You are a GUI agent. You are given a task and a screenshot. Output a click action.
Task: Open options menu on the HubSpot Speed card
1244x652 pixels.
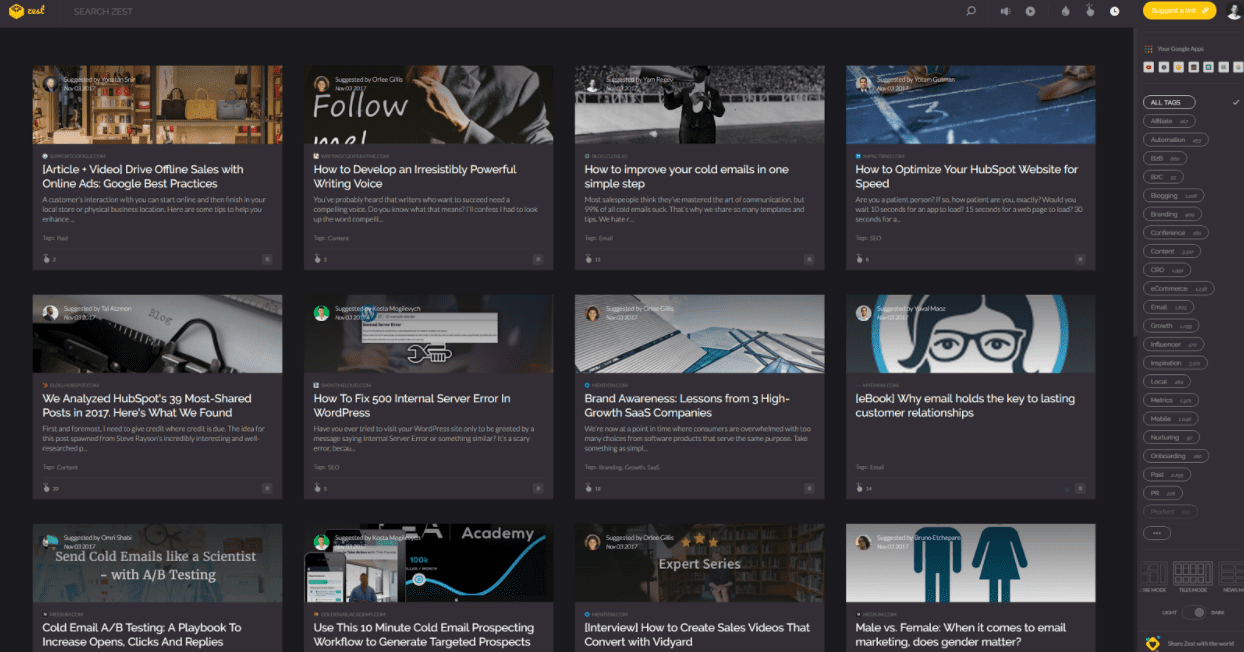click(x=1079, y=259)
